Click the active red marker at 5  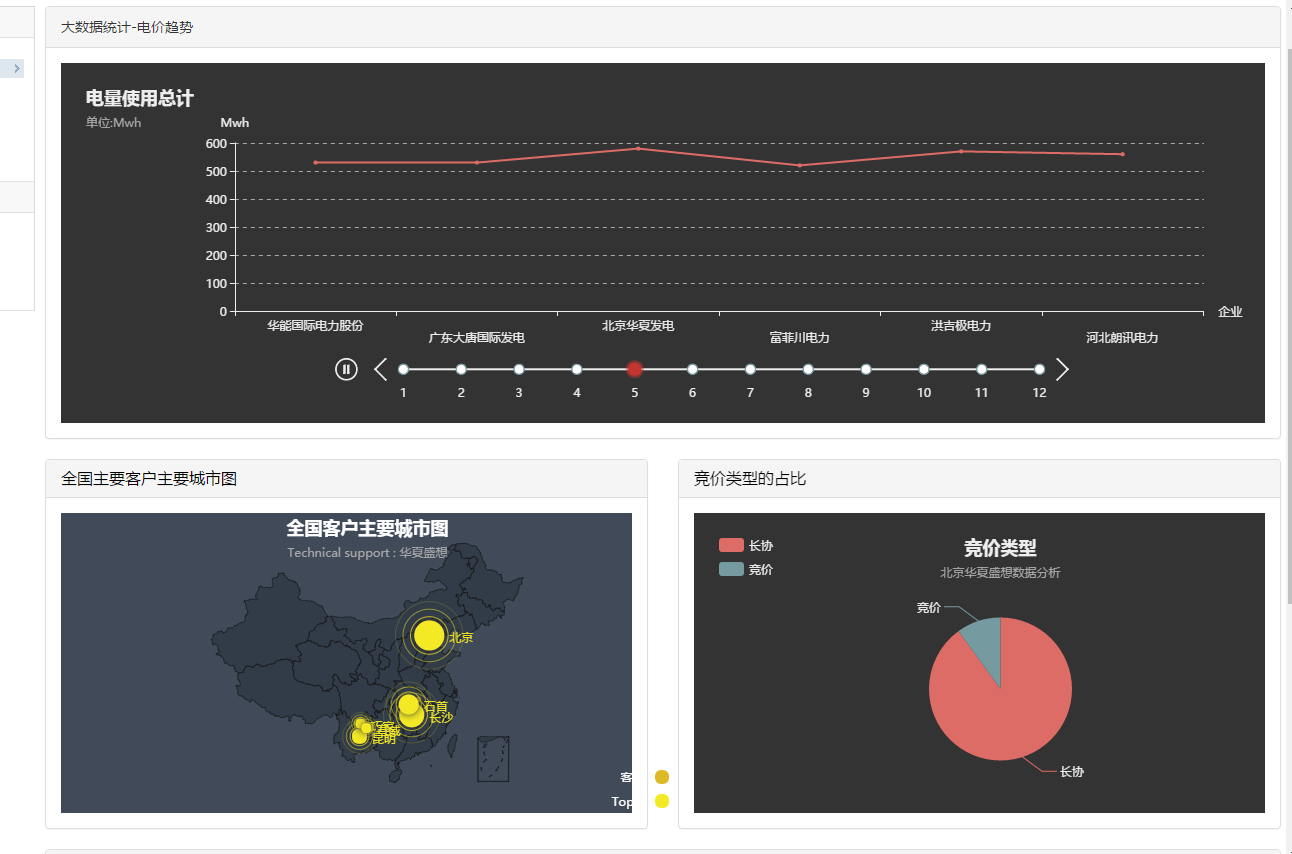634,369
